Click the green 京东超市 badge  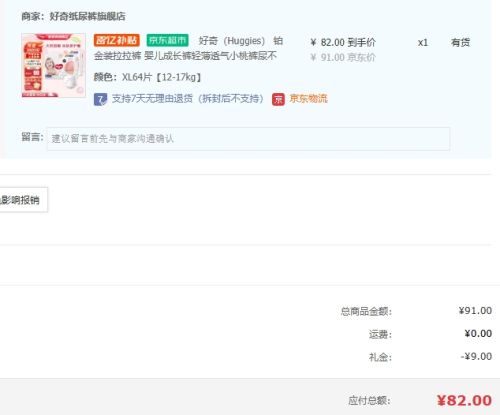tap(167, 40)
